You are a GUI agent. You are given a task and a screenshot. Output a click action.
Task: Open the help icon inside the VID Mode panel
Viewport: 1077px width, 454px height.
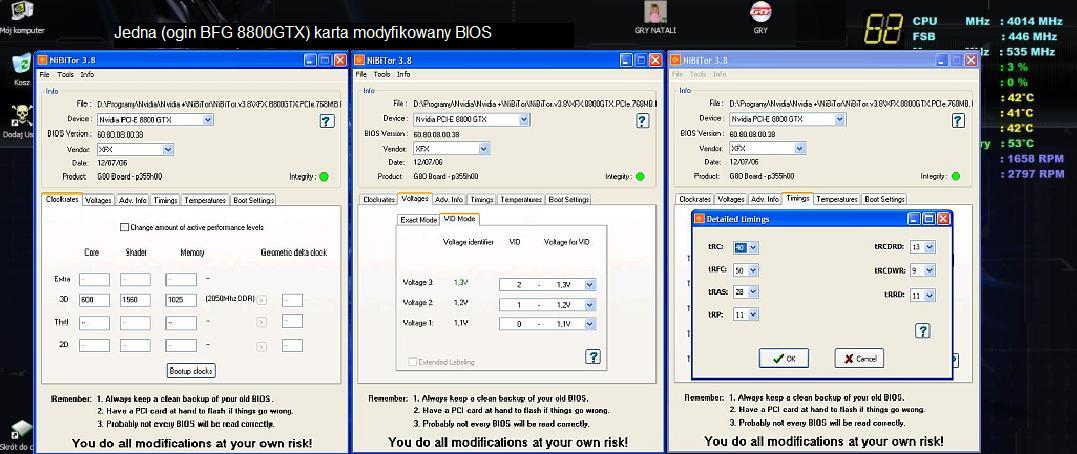click(x=593, y=356)
